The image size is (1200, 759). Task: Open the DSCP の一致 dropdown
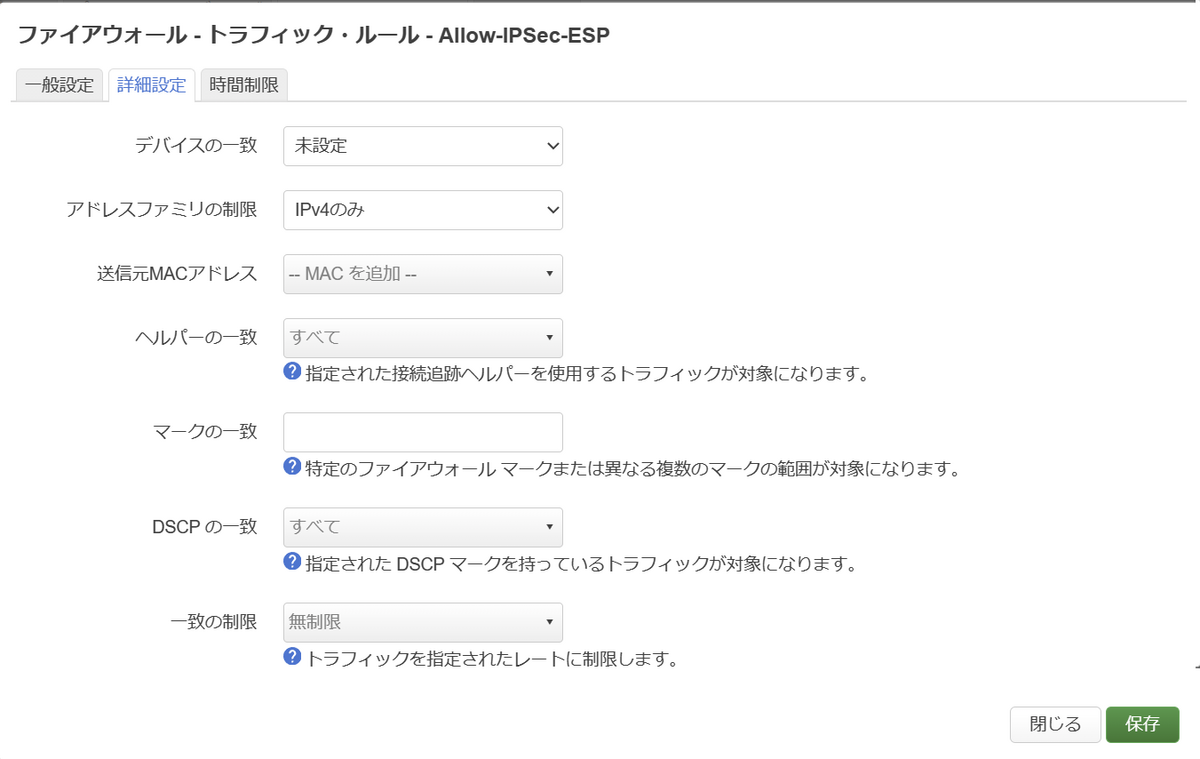coord(422,527)
